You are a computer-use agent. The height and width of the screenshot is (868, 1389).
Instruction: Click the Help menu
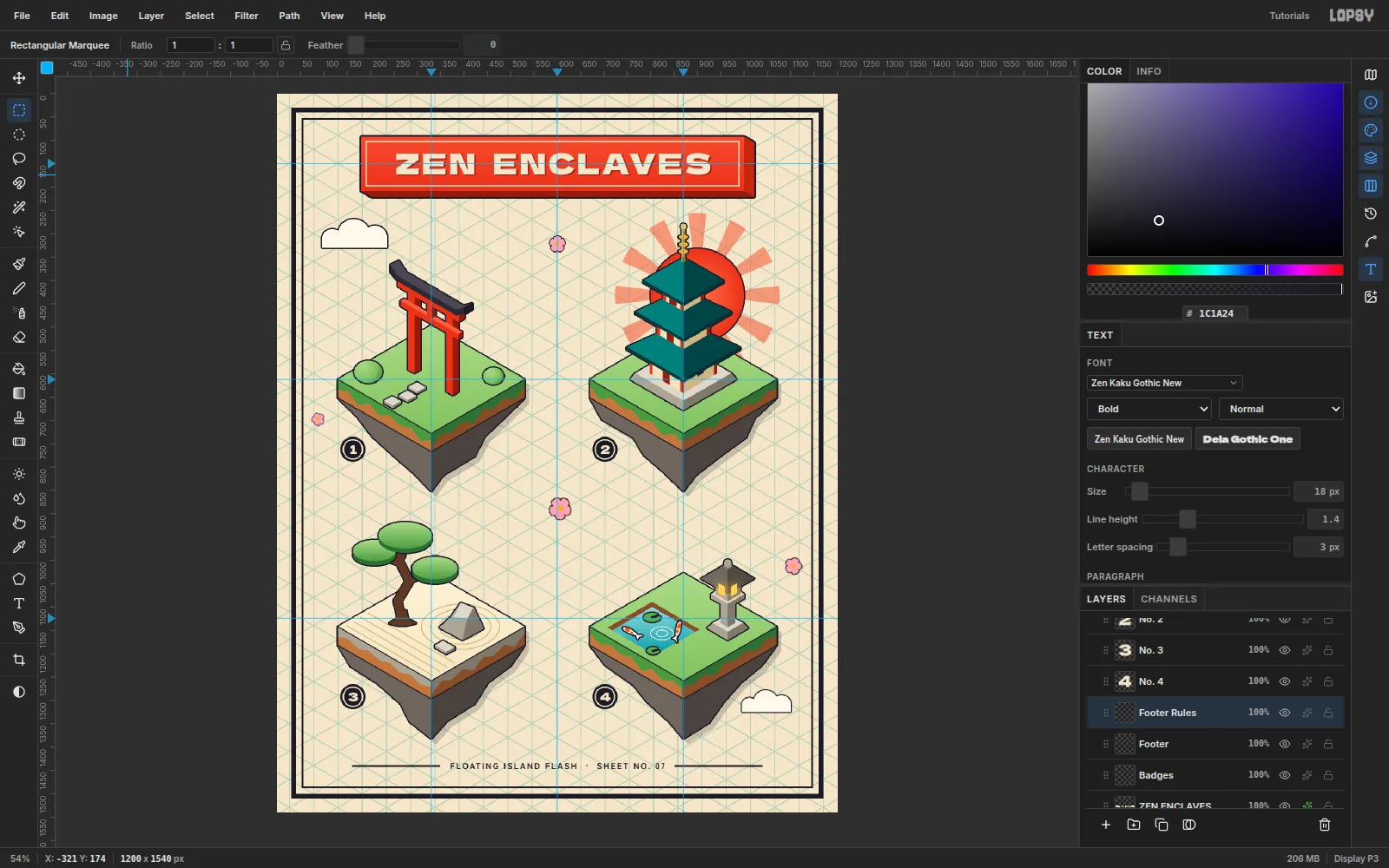(375, 16)
